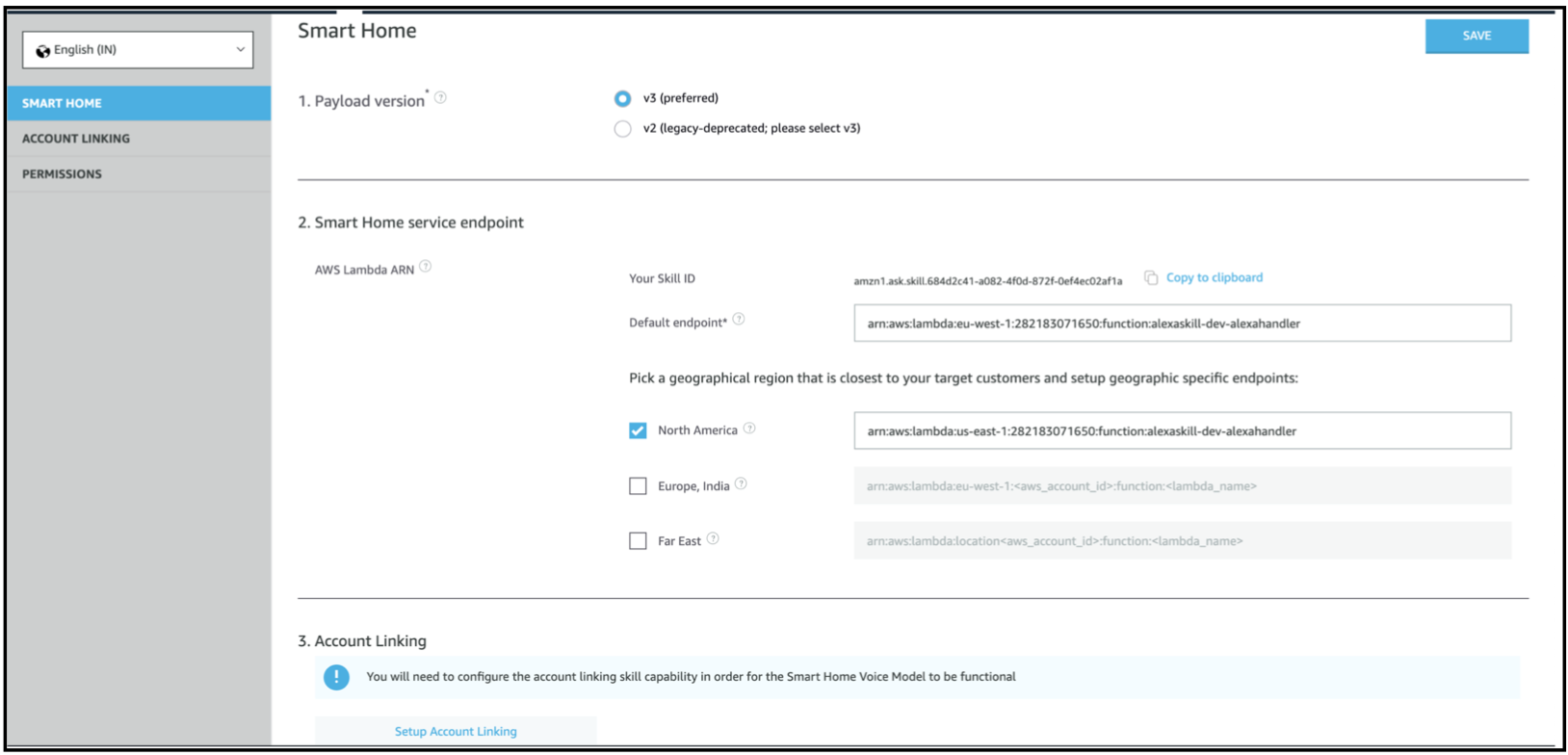Screen dimensions: 1568x755
Task: Check the Europe, India region checkbox
Action: pos(638,486)
